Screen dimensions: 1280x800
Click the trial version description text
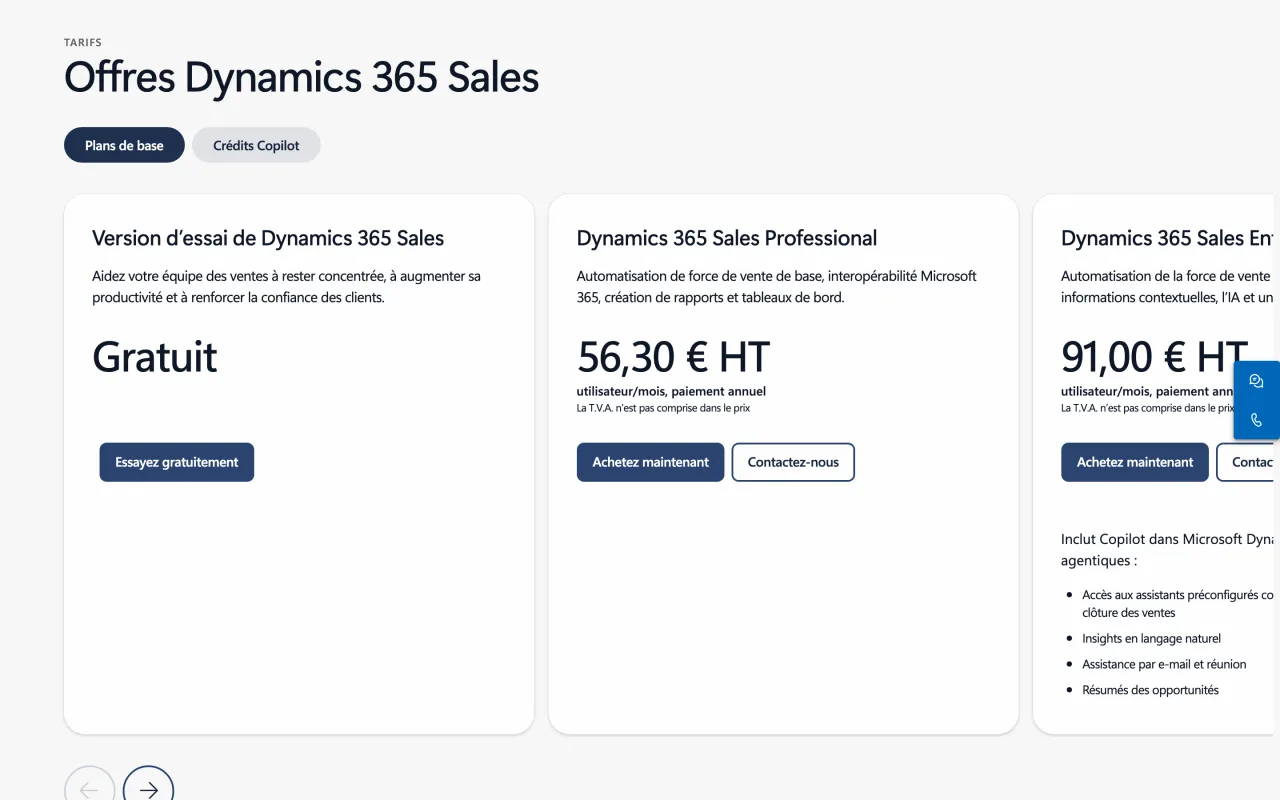287,286
